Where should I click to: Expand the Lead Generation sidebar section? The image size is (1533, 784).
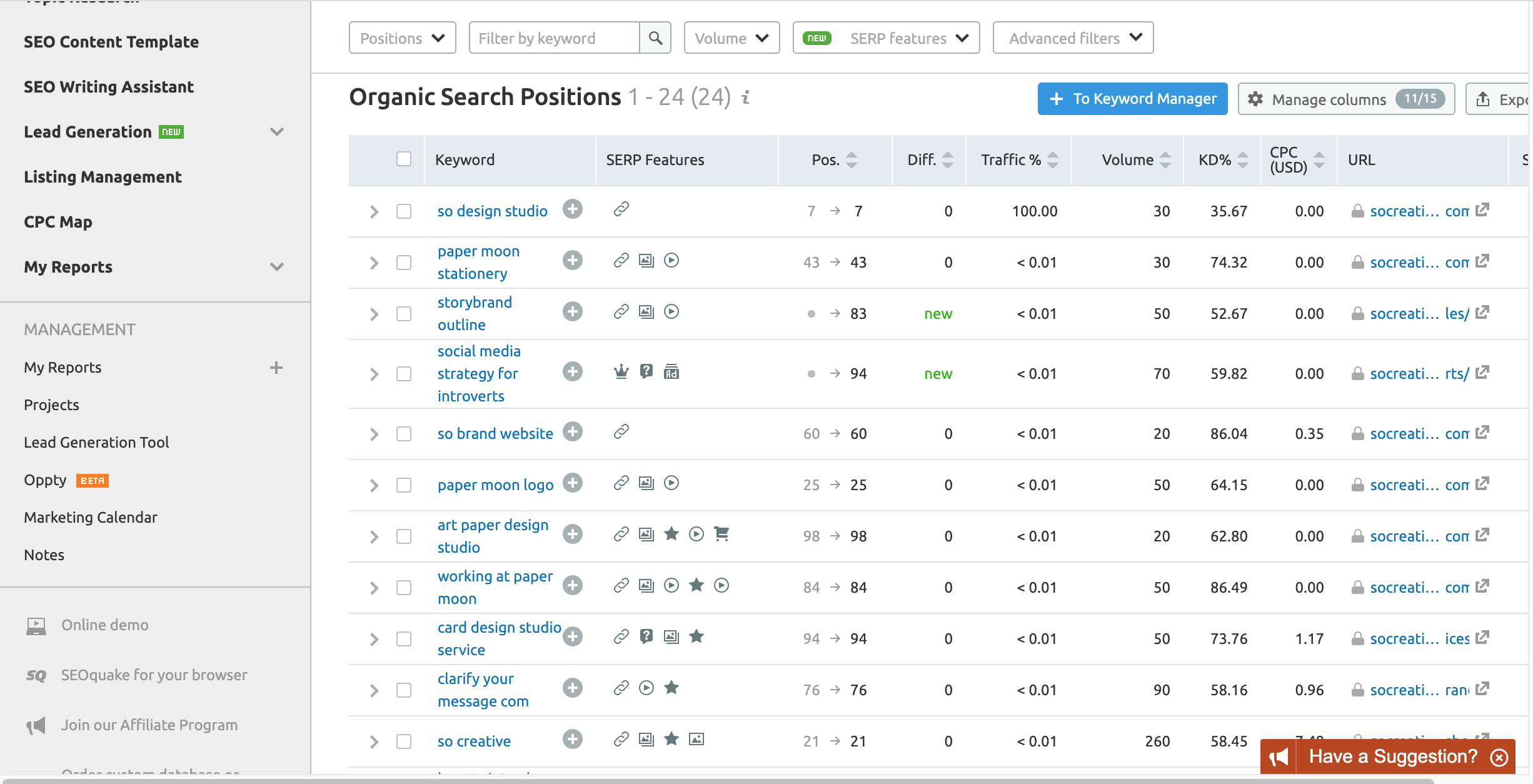277,132
